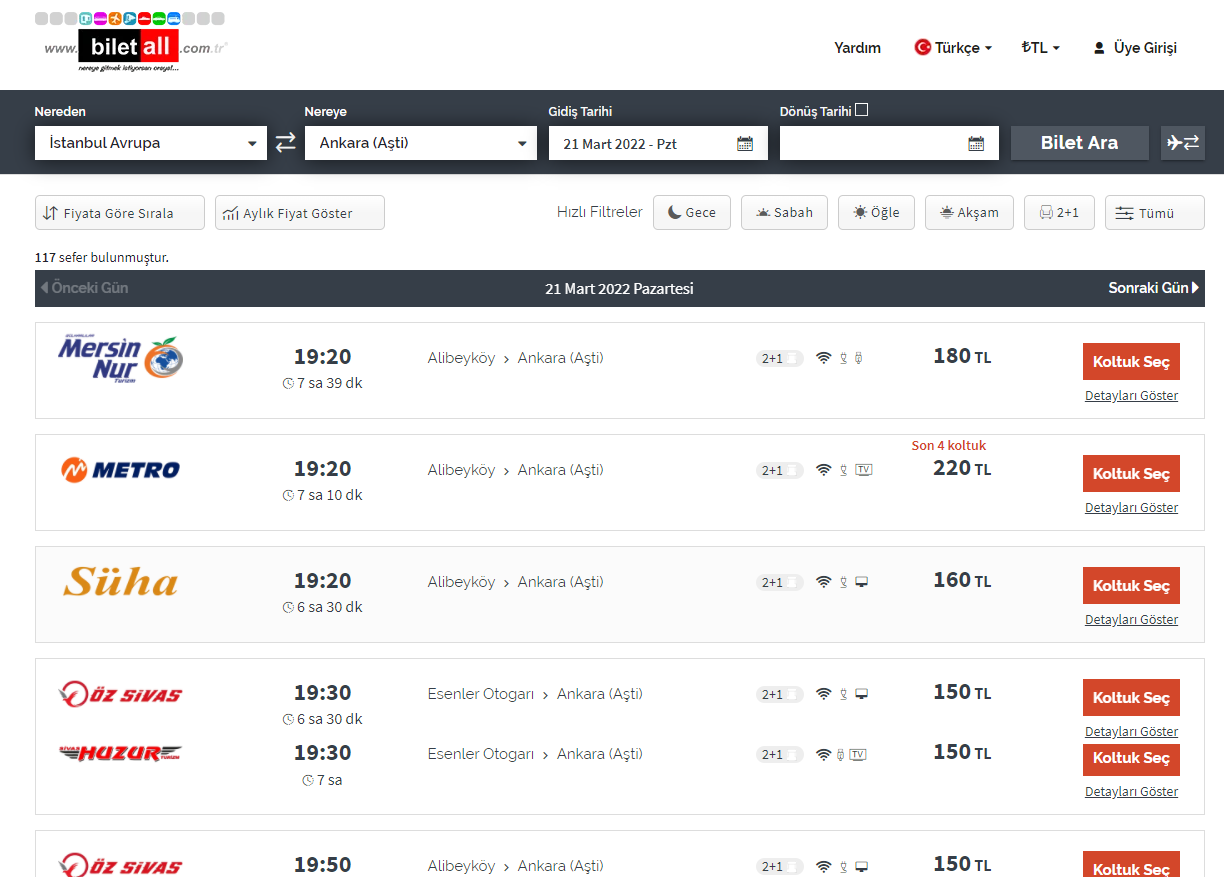Expand Detayları Göster for the Mersin Nur trip
The image size is (1224, 877).
click(1131, 396)
